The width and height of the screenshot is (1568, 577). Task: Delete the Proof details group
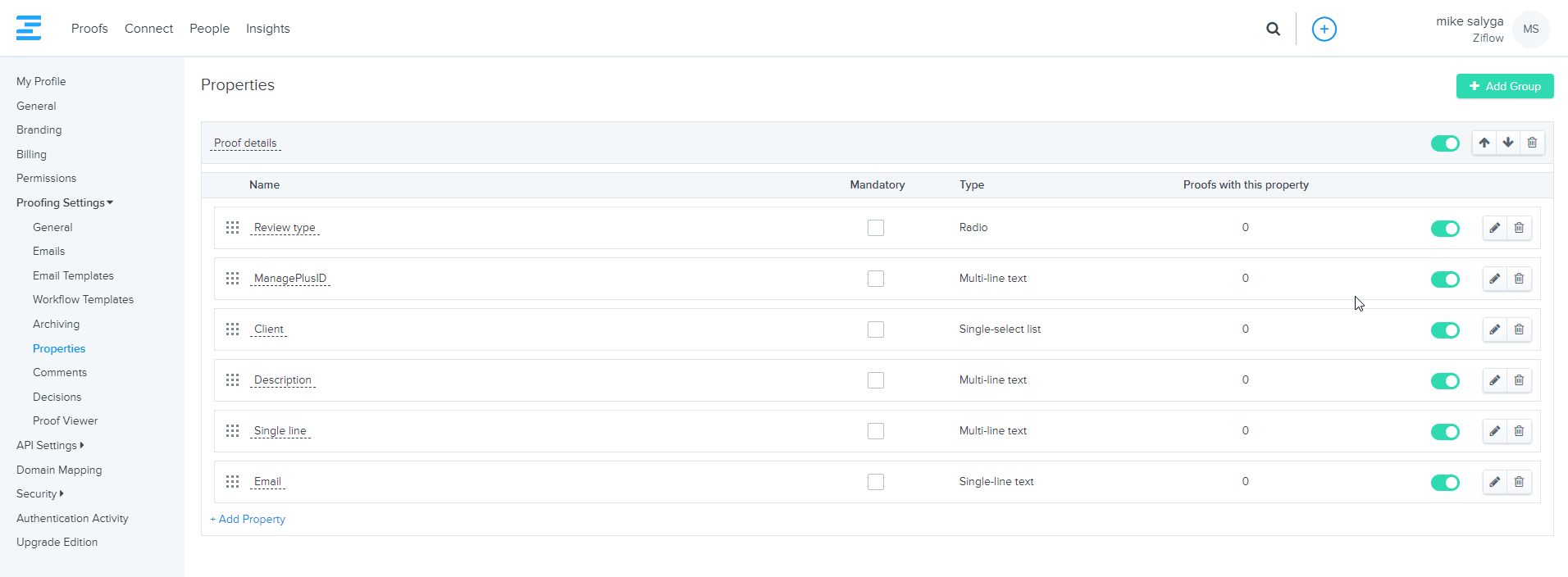[x=1531, y=143]
